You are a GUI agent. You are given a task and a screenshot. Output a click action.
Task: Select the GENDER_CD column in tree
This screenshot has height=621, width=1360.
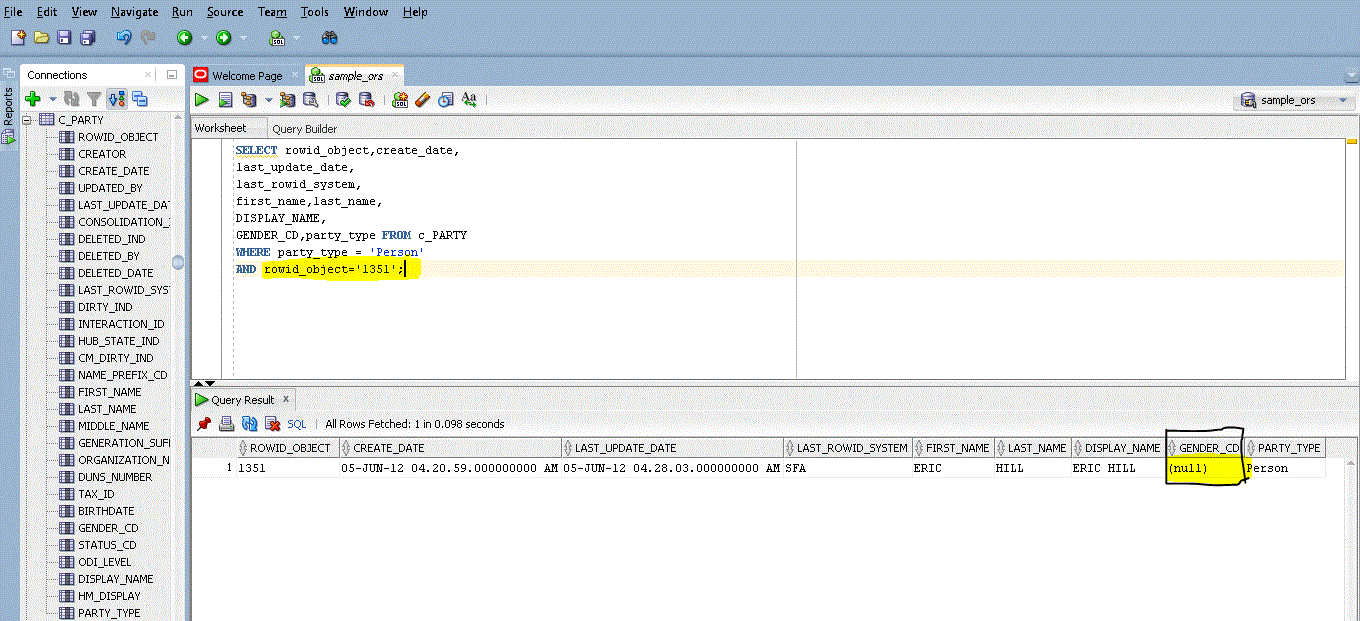pos(108,528)
